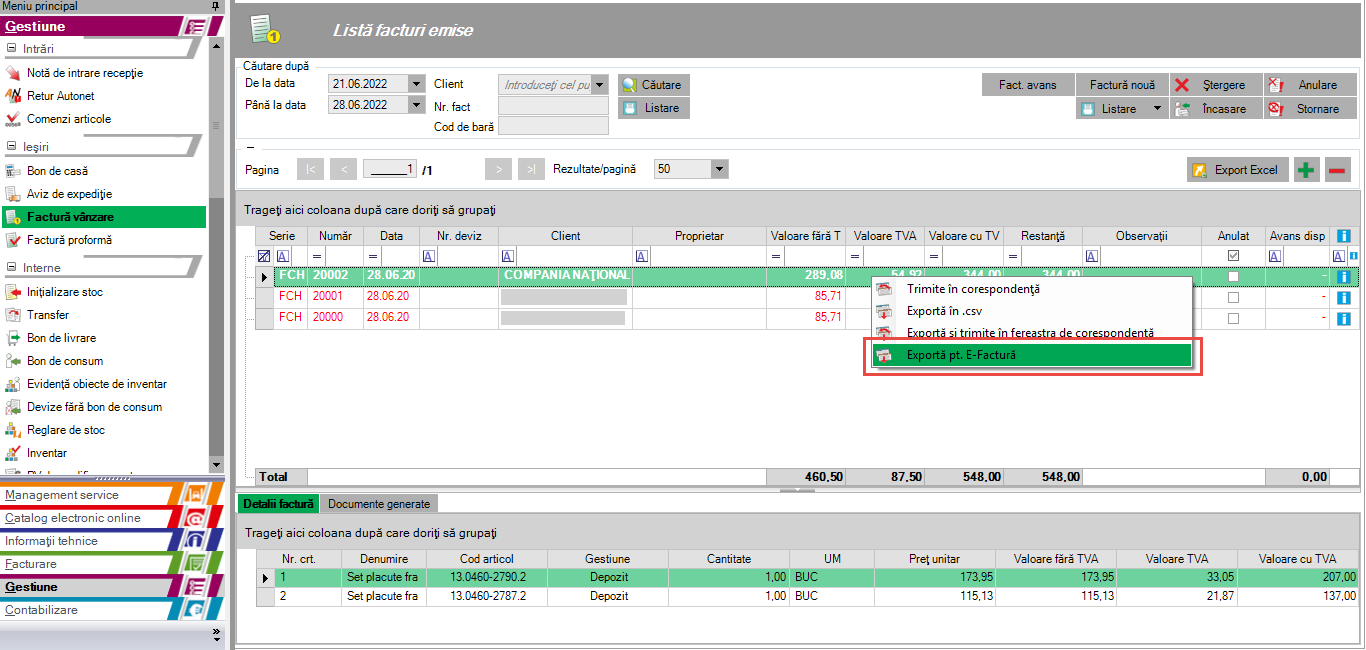Screen dimensions: 1366x650
Task: Click the Ștergere button
Action: 1215,85
